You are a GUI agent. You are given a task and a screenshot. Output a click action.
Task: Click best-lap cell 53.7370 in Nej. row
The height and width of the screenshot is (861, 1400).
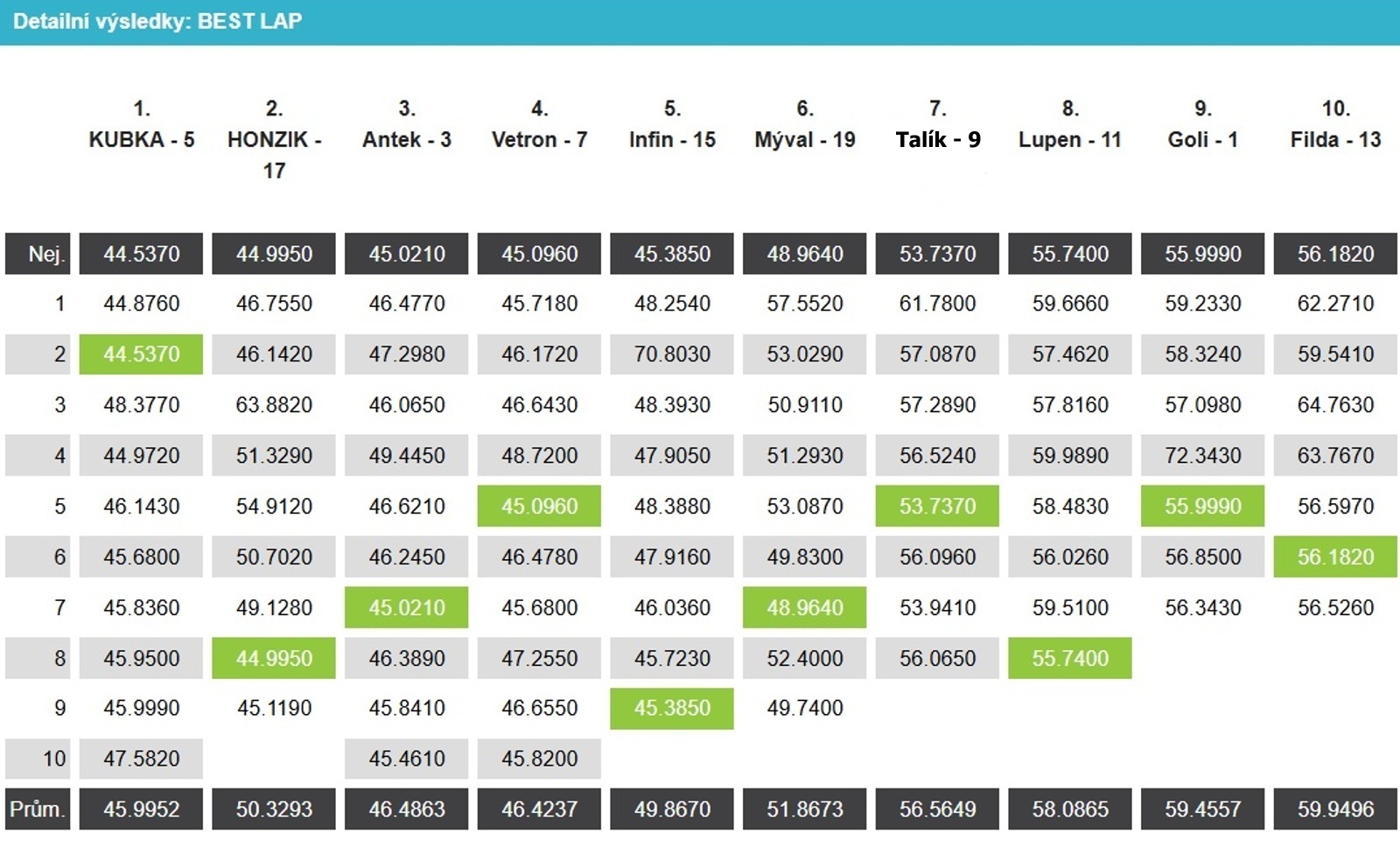pos(937,254)
